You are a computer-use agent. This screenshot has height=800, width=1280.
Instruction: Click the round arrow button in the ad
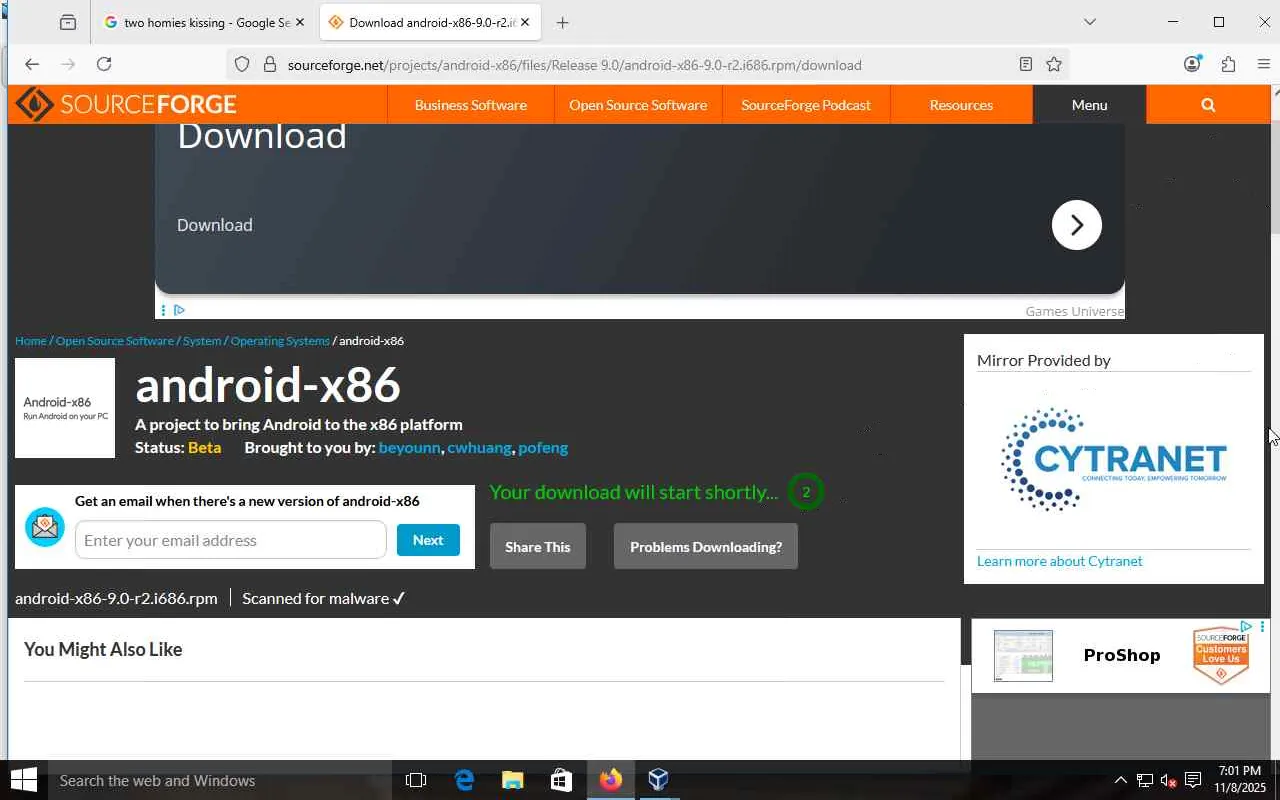pos(1077,225)
